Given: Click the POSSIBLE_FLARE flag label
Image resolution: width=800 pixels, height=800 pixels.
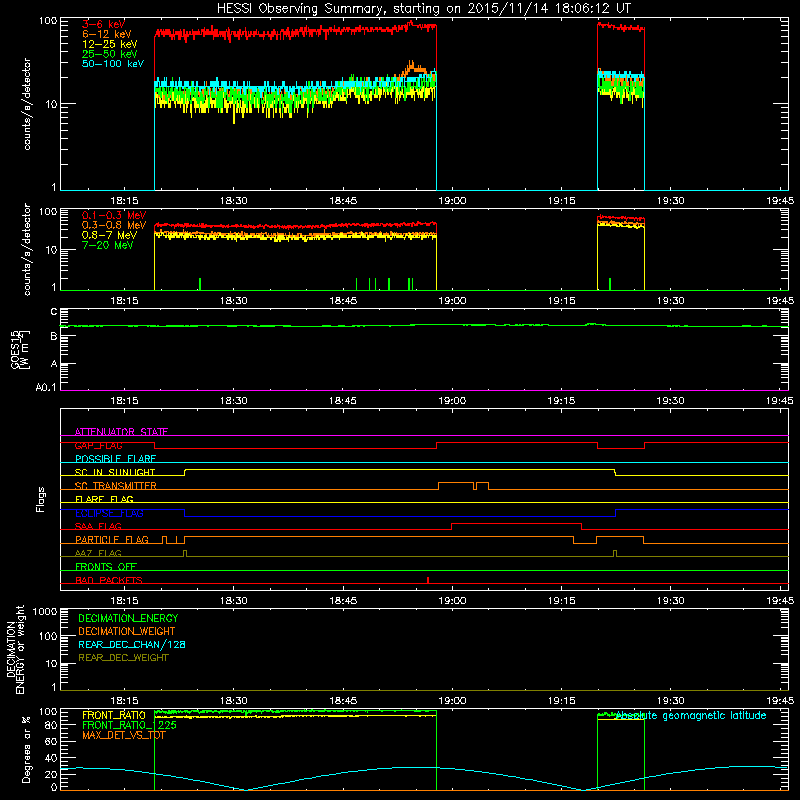Looking at the screenshot, I should pyautogui.click(x=115, y=459).
